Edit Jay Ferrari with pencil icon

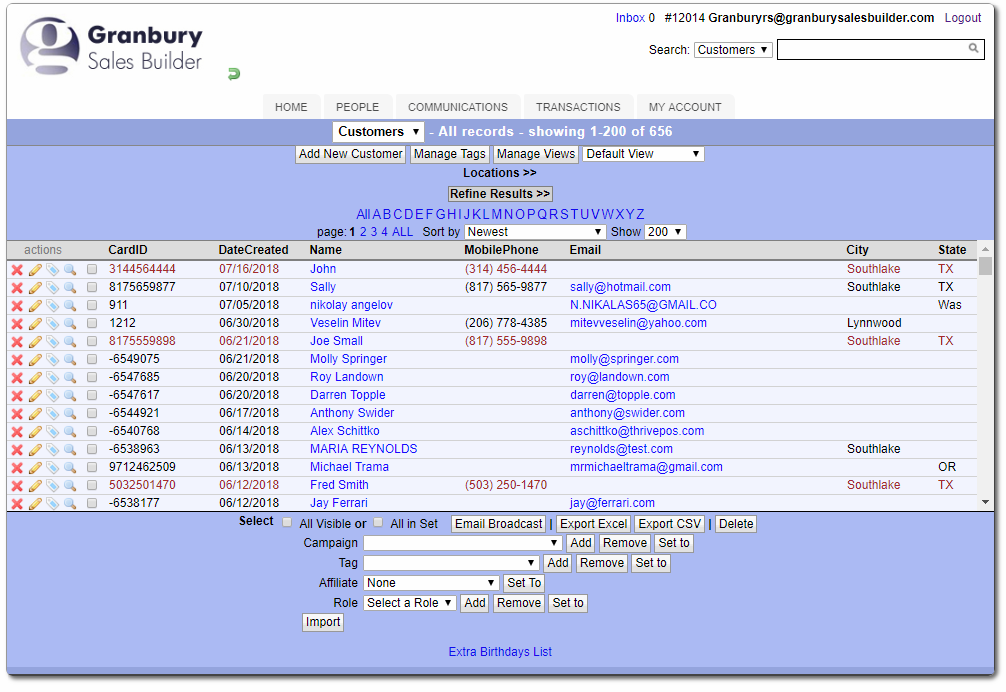click(x=35, y=503)
